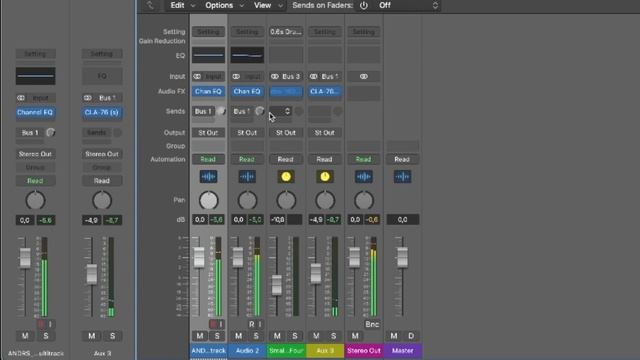Toggle input monitoring on Audio 2 strip
The height and width of the screenshot is (360, 640).
pyautogui.click(x=260, y=324)
